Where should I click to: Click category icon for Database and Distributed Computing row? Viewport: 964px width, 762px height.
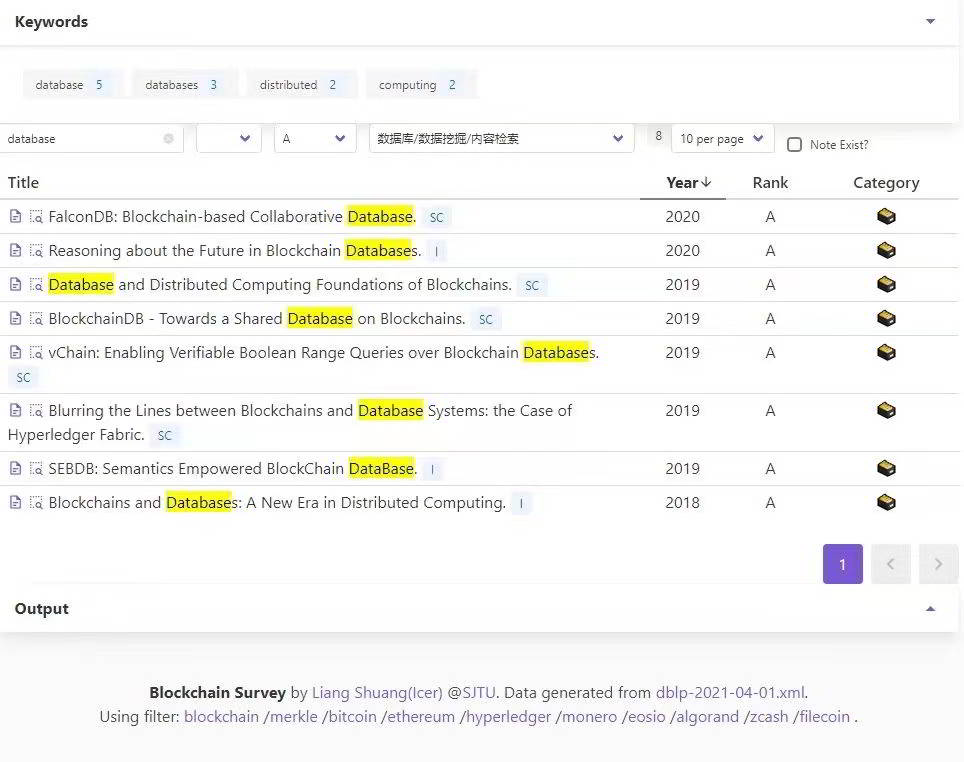pos(886,284)
